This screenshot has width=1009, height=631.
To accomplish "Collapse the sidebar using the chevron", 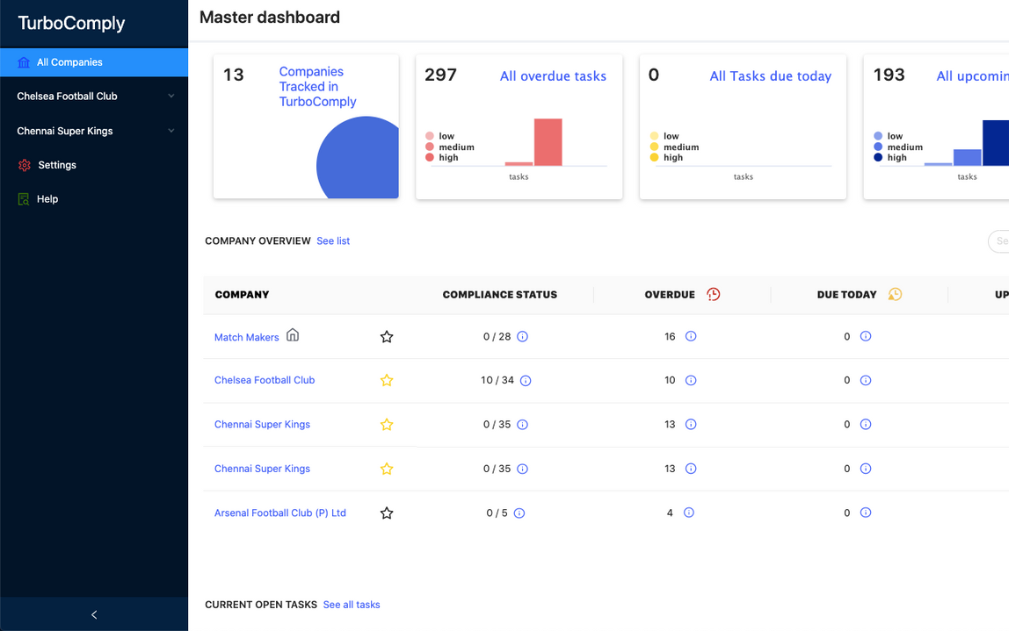I will (x=94, y=614).
